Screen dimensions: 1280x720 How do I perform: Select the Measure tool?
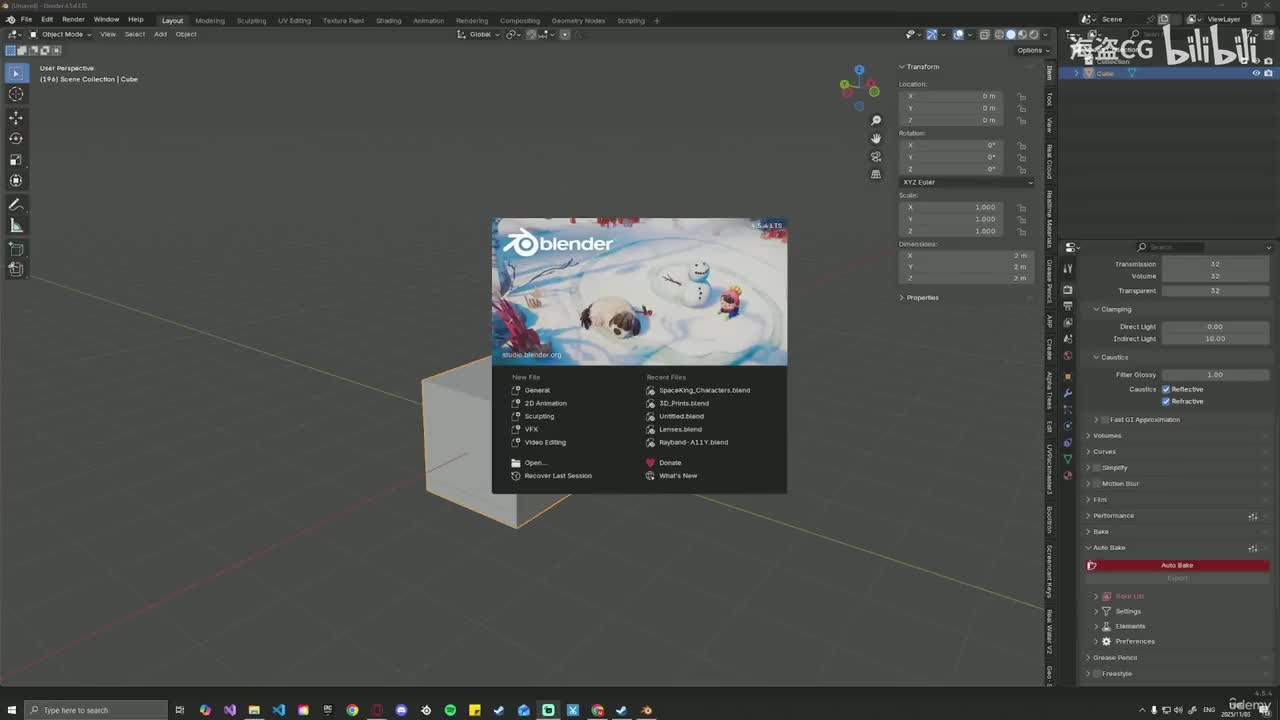(x=16, y=226)
